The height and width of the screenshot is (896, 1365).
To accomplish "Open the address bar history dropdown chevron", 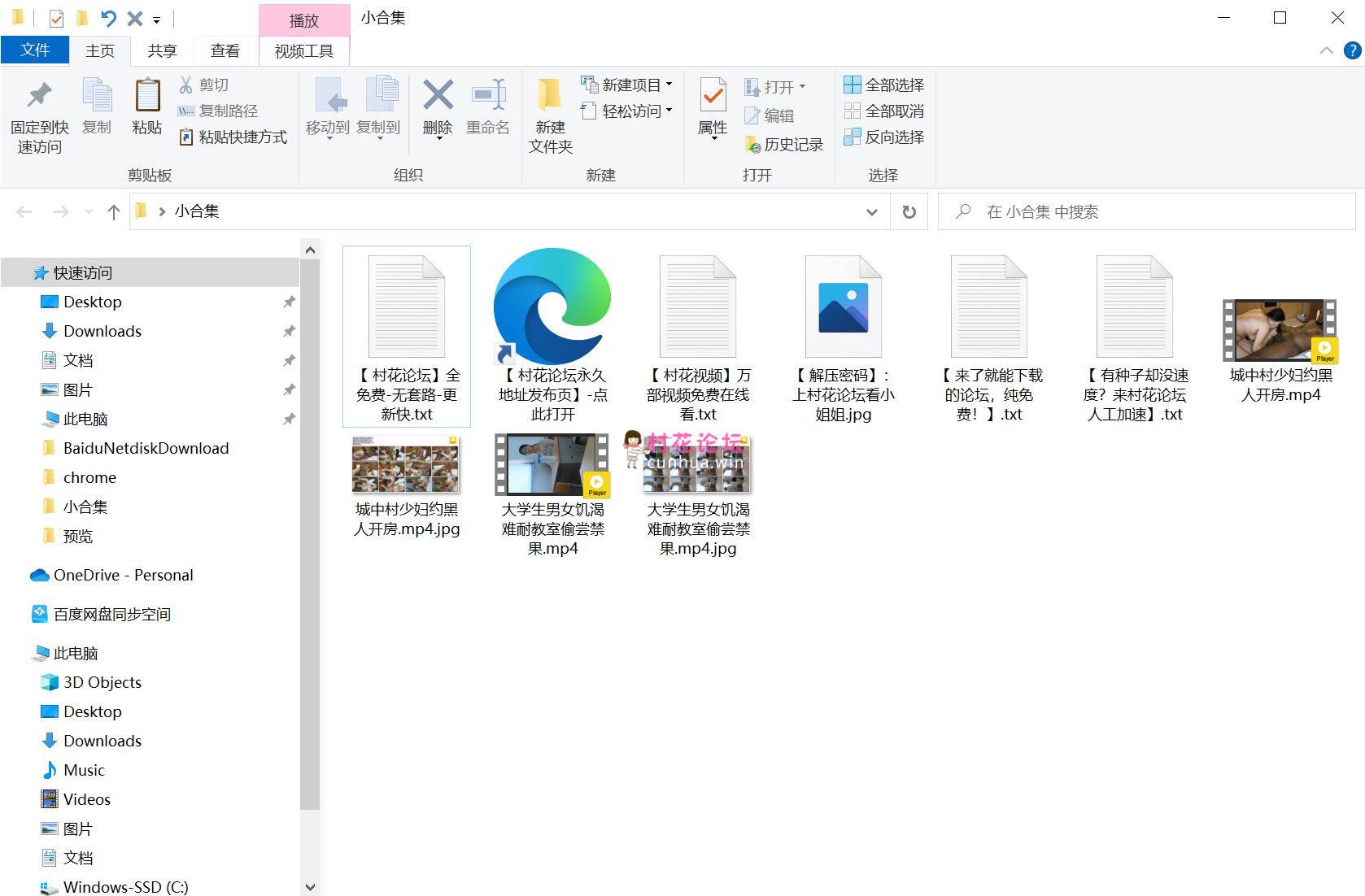I will click(871, 212).
